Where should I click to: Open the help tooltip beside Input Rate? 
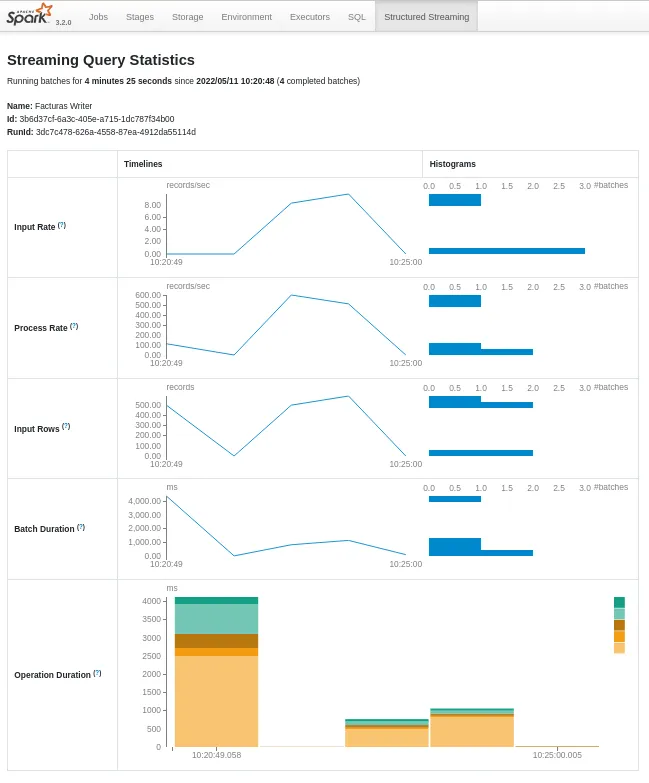click(x=62, y=225)
